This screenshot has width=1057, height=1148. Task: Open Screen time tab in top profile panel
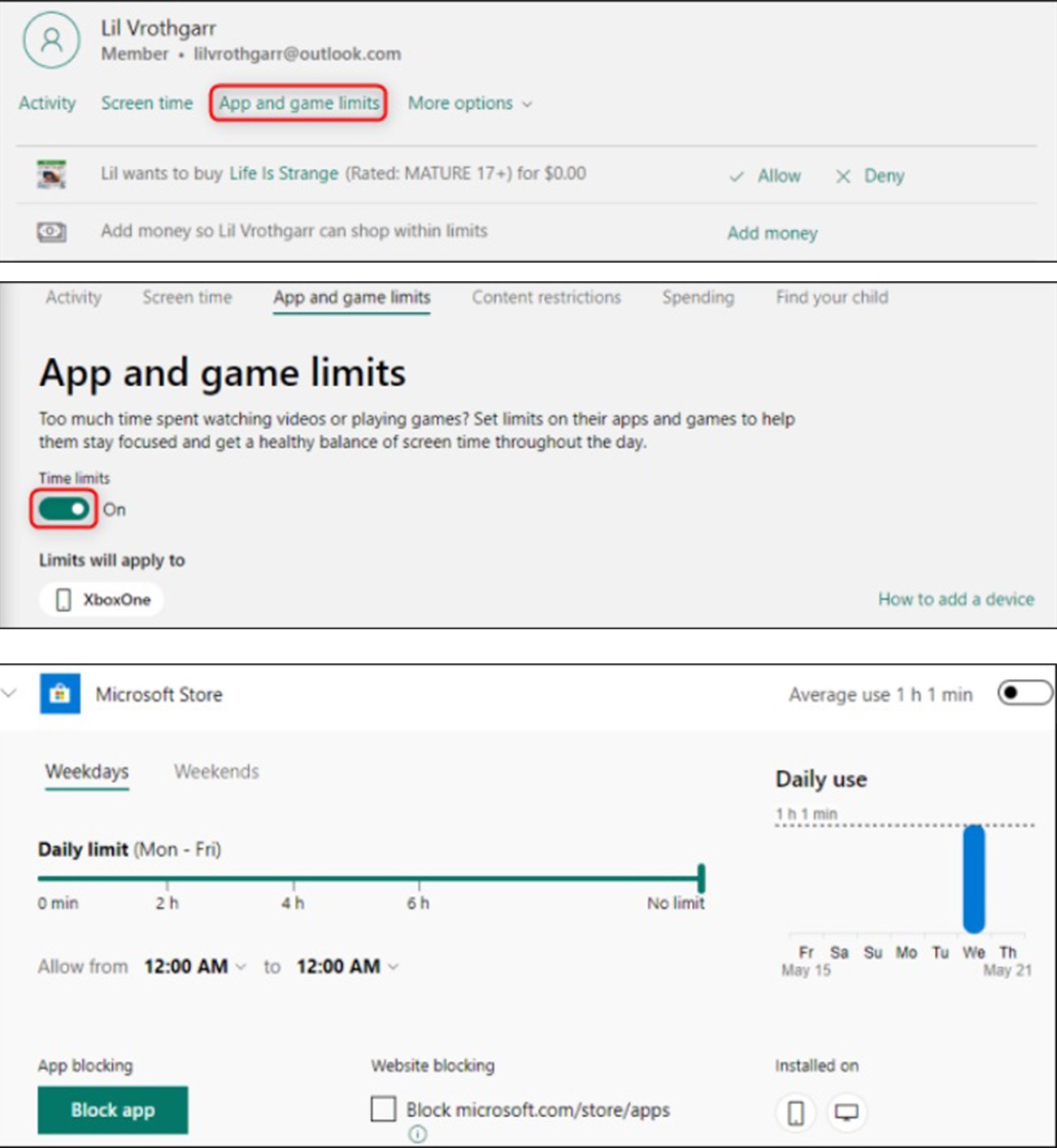(x=147, y=103)
